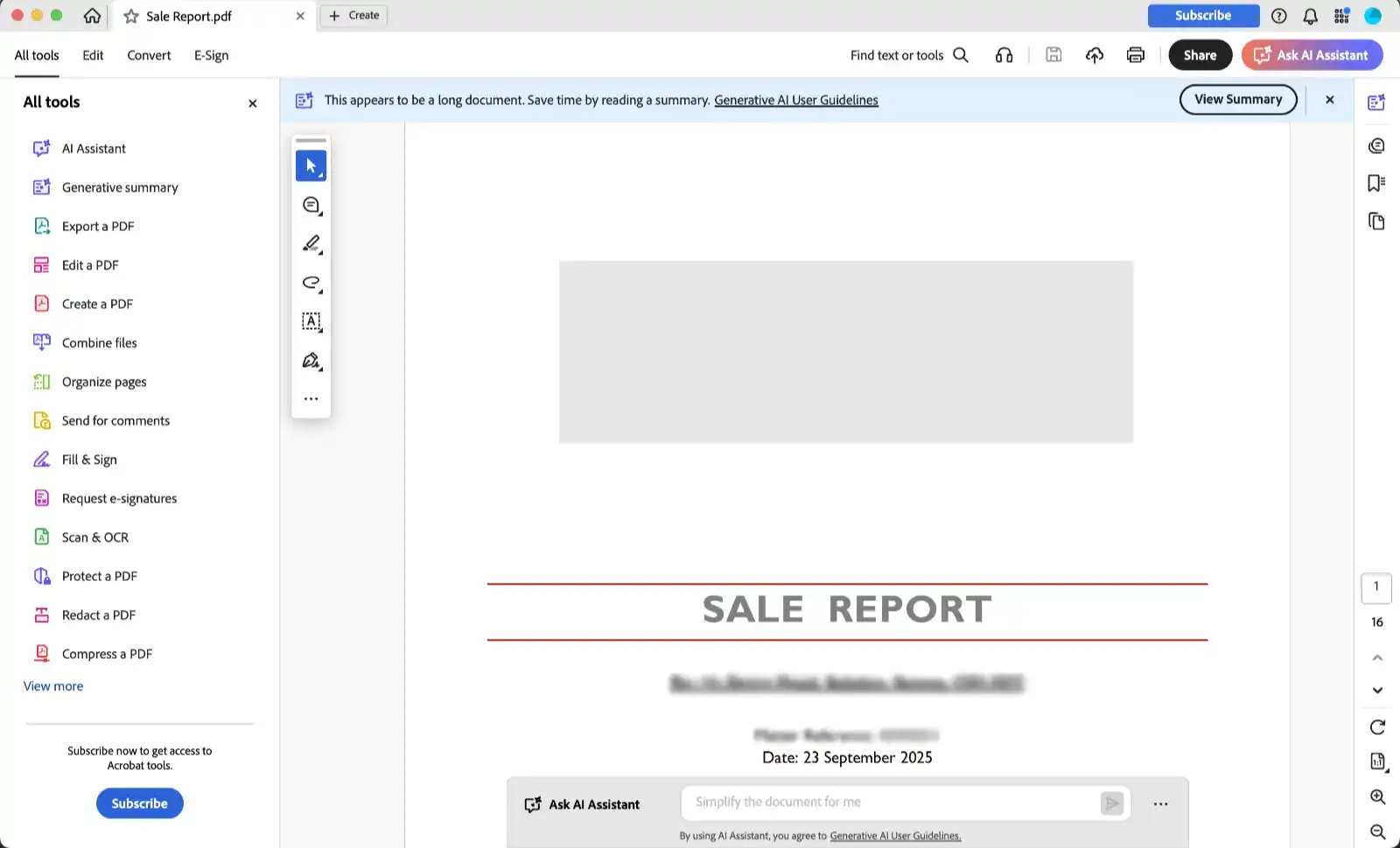Open the bookmarks panel icon
1400x848 pixels.
[1375, 183]
